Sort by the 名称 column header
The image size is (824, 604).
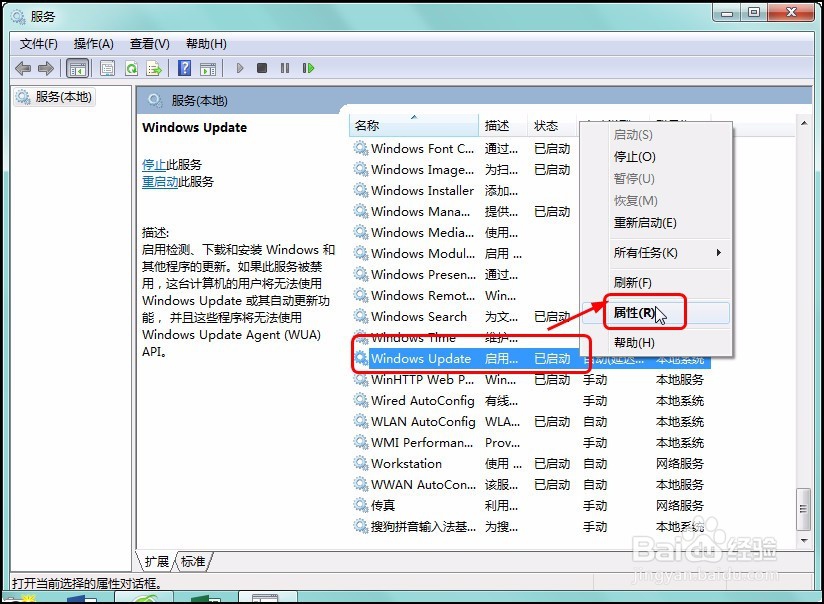coord(414,126)
